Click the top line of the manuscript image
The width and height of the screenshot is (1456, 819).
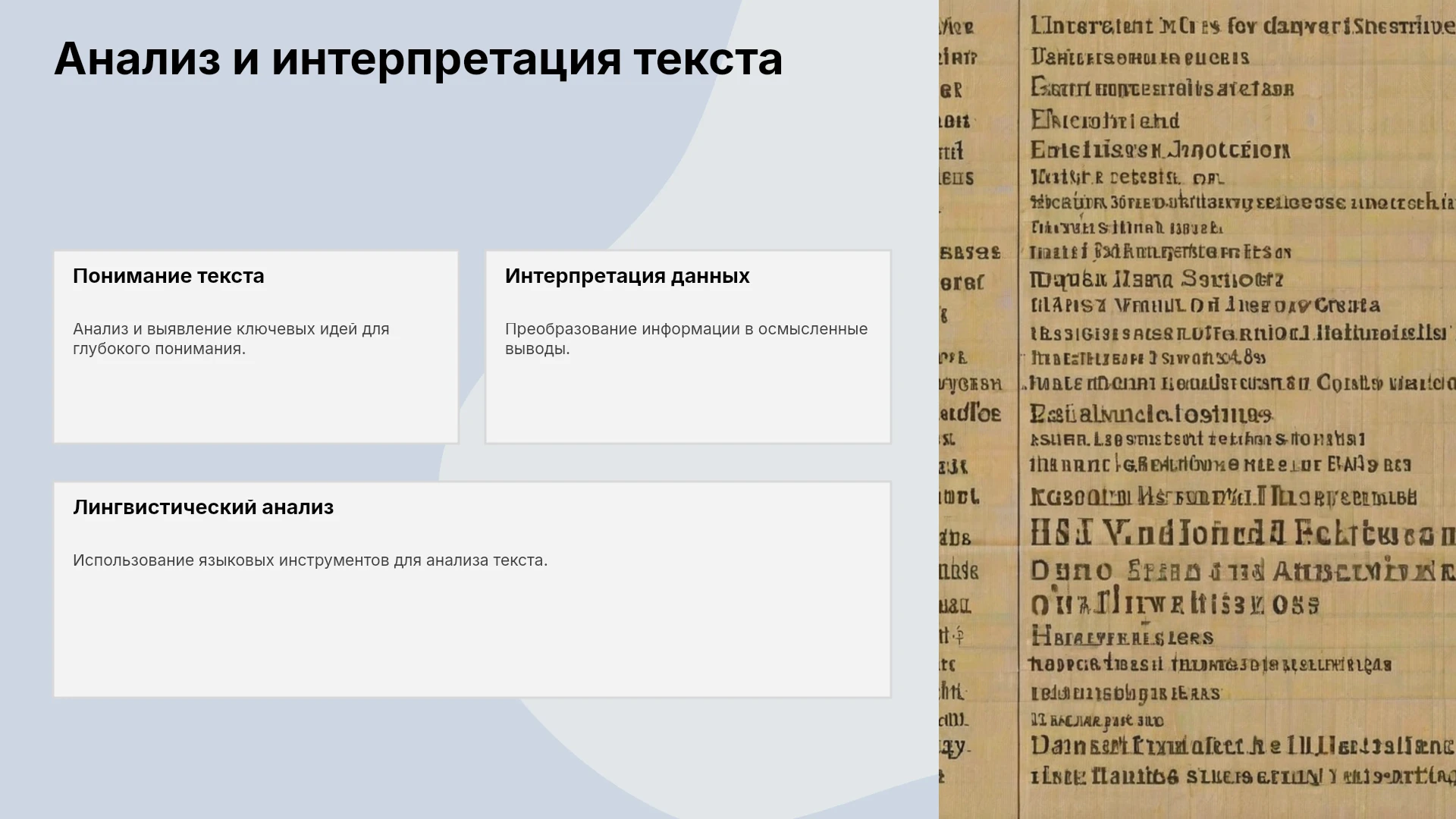click(x=1242, y=26)
